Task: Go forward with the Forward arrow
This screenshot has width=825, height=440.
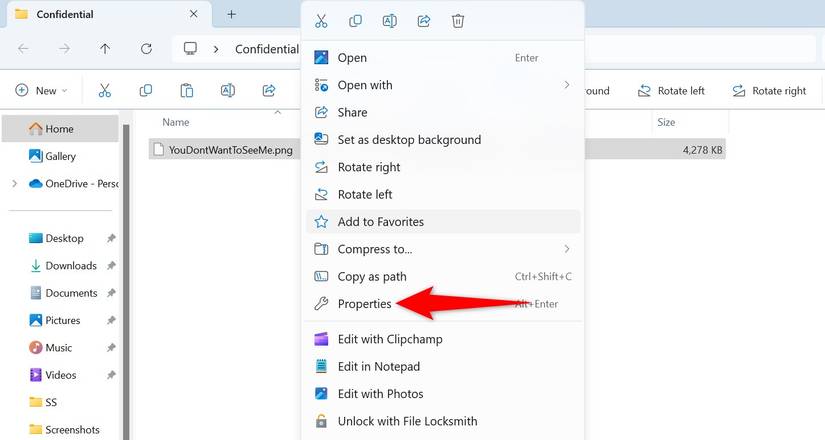Action: coord(64,49)
